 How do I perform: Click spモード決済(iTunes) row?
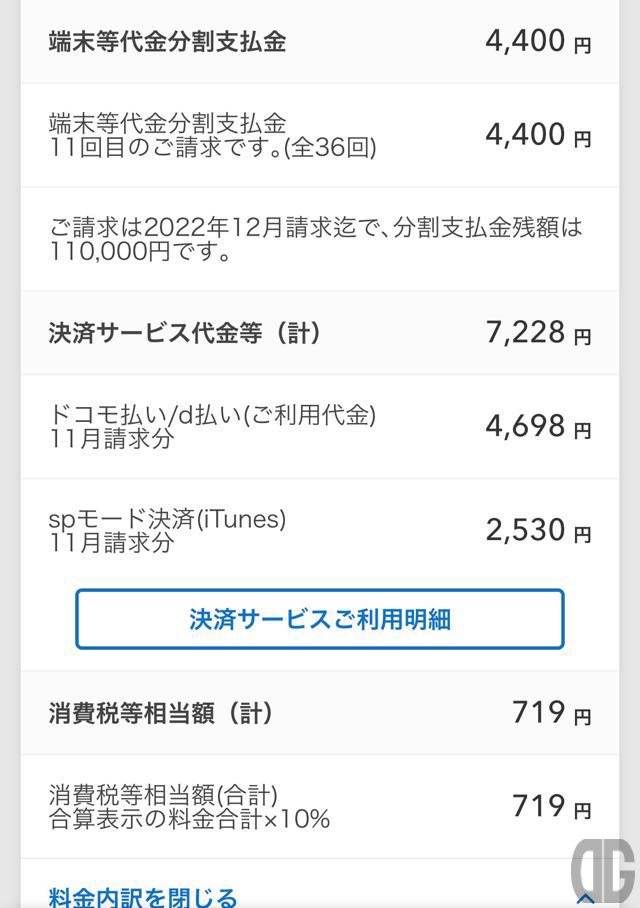320,530
